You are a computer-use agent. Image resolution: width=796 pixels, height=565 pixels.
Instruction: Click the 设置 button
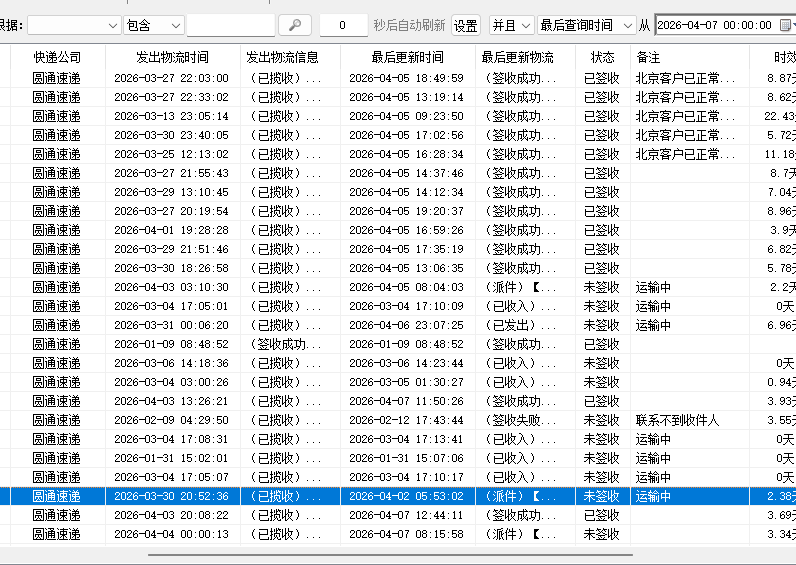tap(466, 25)
